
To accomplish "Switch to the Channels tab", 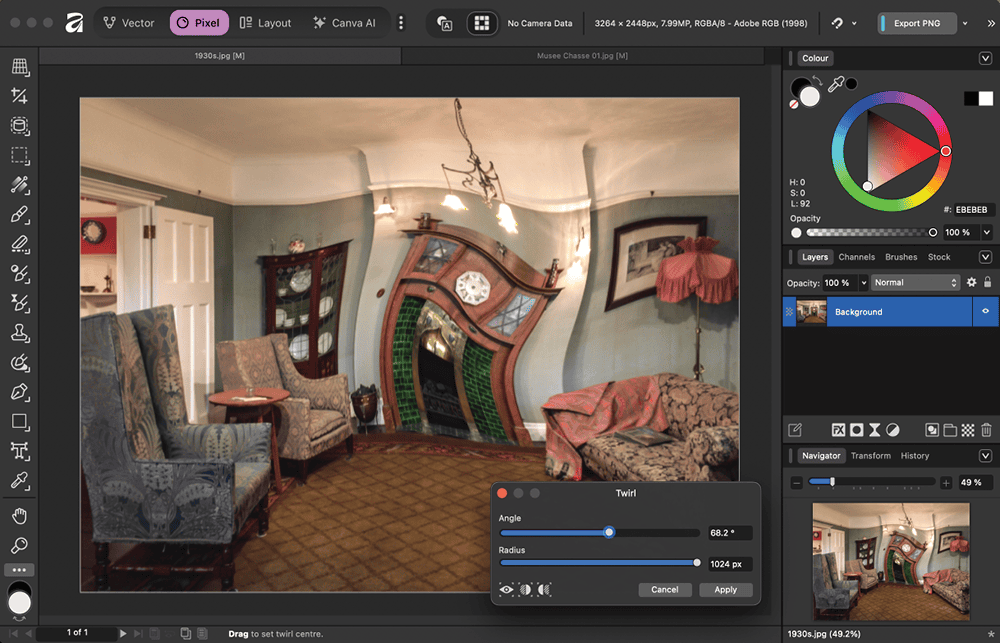I will pos(856,257).
